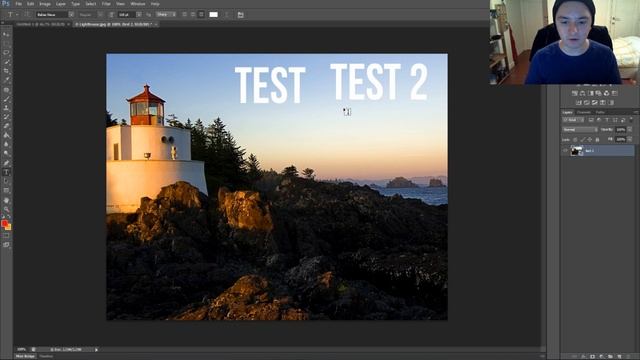Viewport: 640px width, 360px height.
Task: Switch to the Untitled-1 document tab
Action: tap(42, 24)
